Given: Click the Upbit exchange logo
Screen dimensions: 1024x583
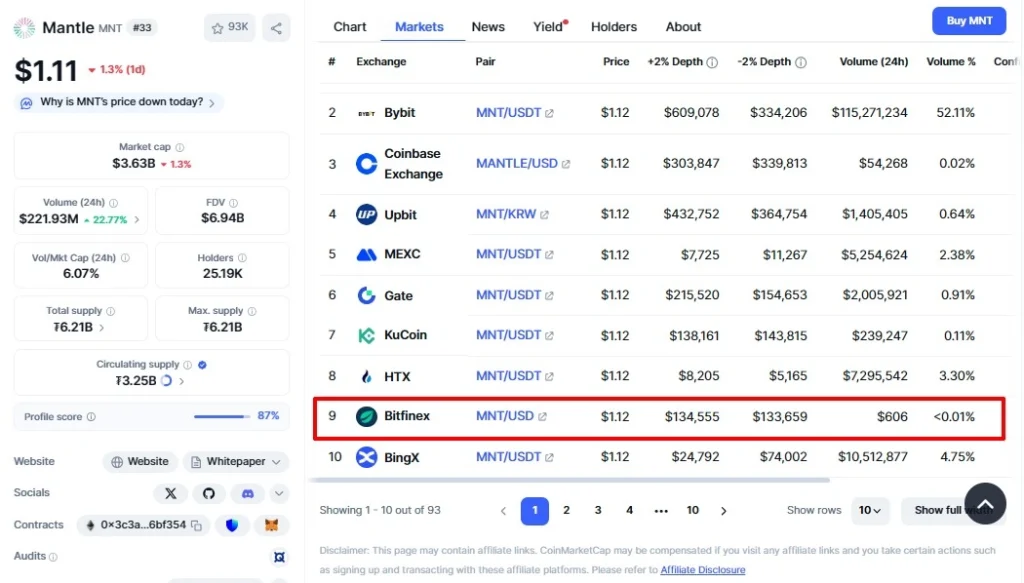Looking at the screenshot, I should click(x=366, y=214).
